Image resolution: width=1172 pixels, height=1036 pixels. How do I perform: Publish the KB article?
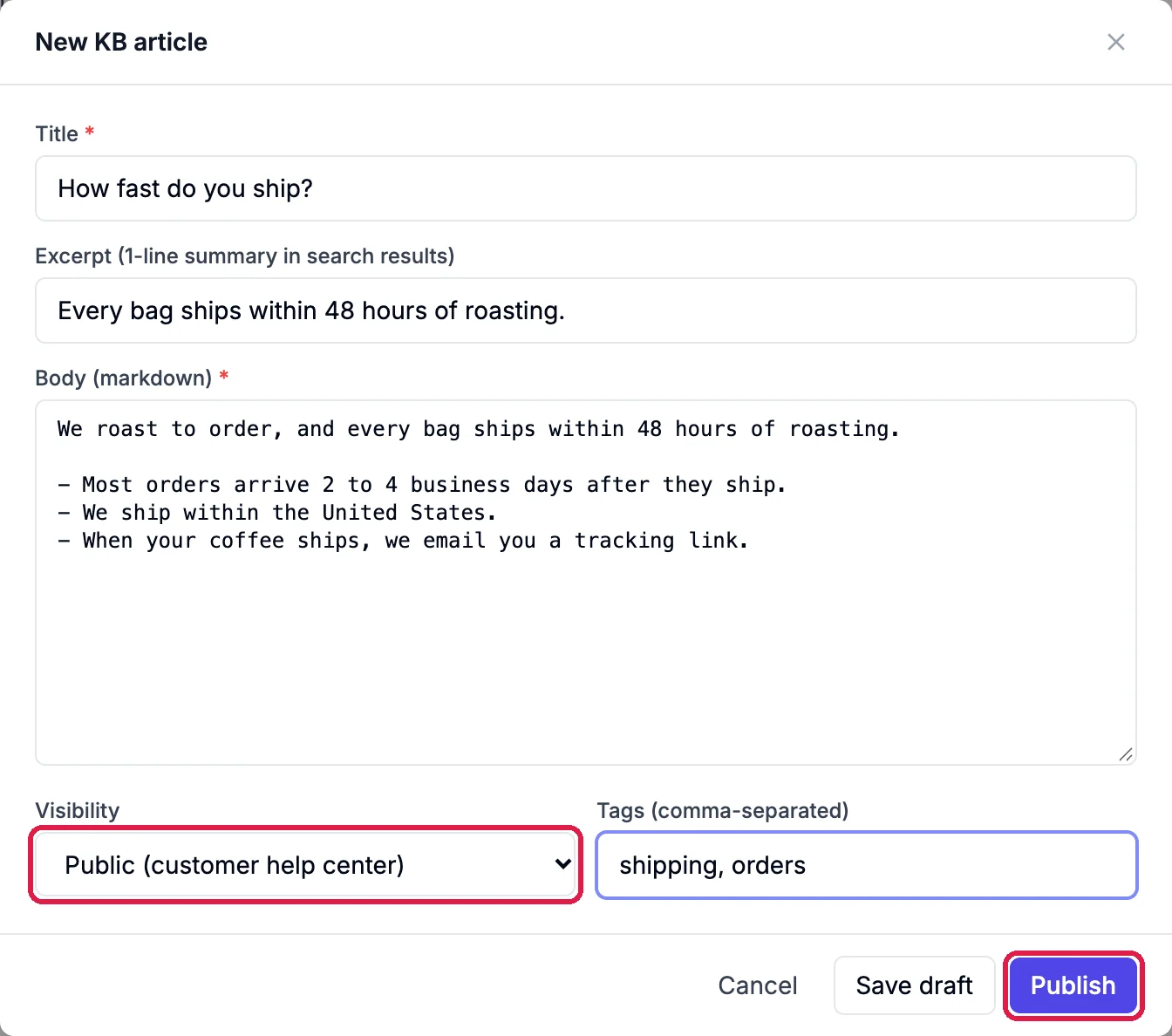coord(1073,985)
